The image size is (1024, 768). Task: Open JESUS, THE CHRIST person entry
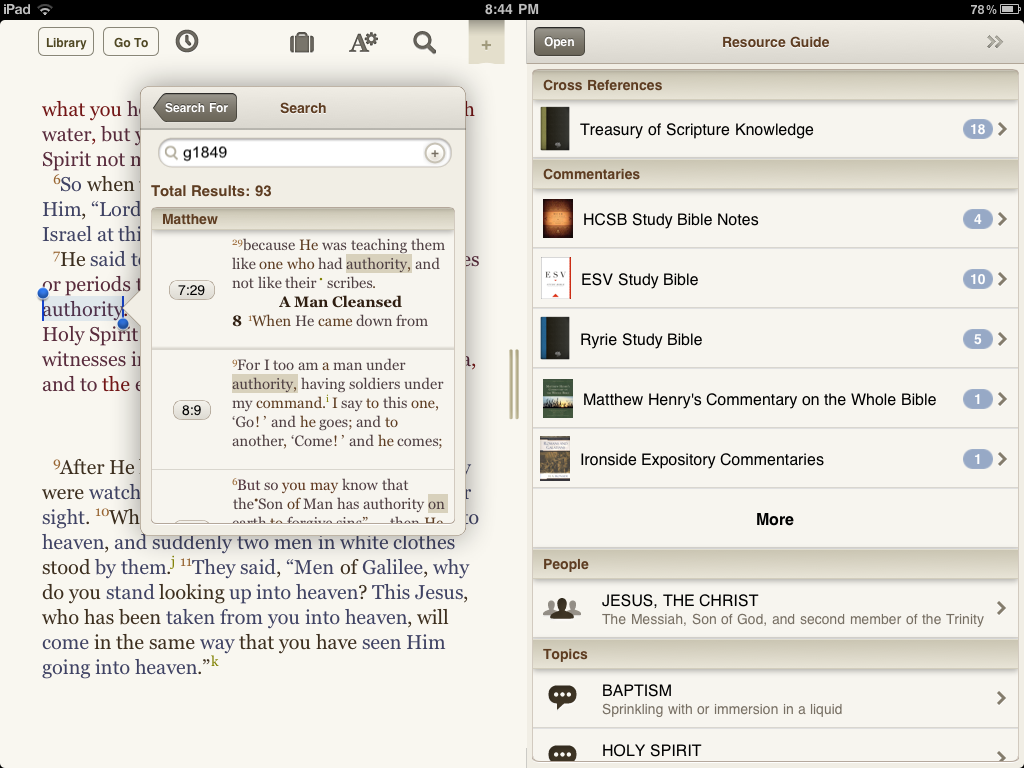click(x=775, y=609)
